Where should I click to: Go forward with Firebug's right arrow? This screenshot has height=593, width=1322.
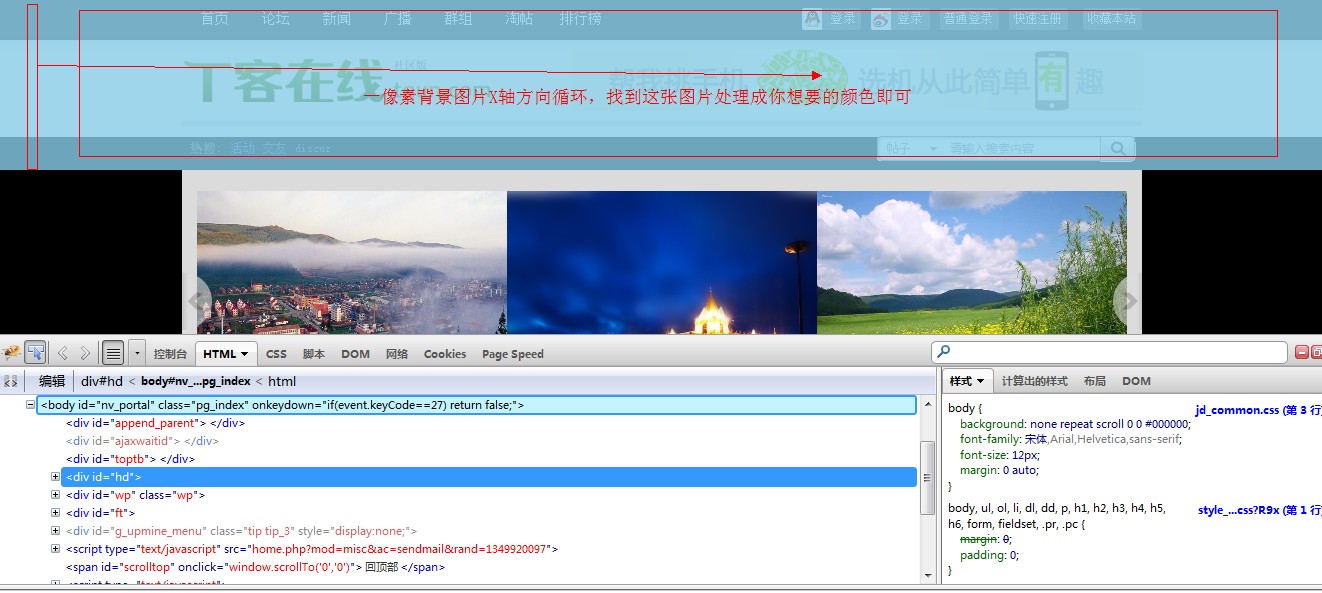pyautogui.click(x=85, y=353)
